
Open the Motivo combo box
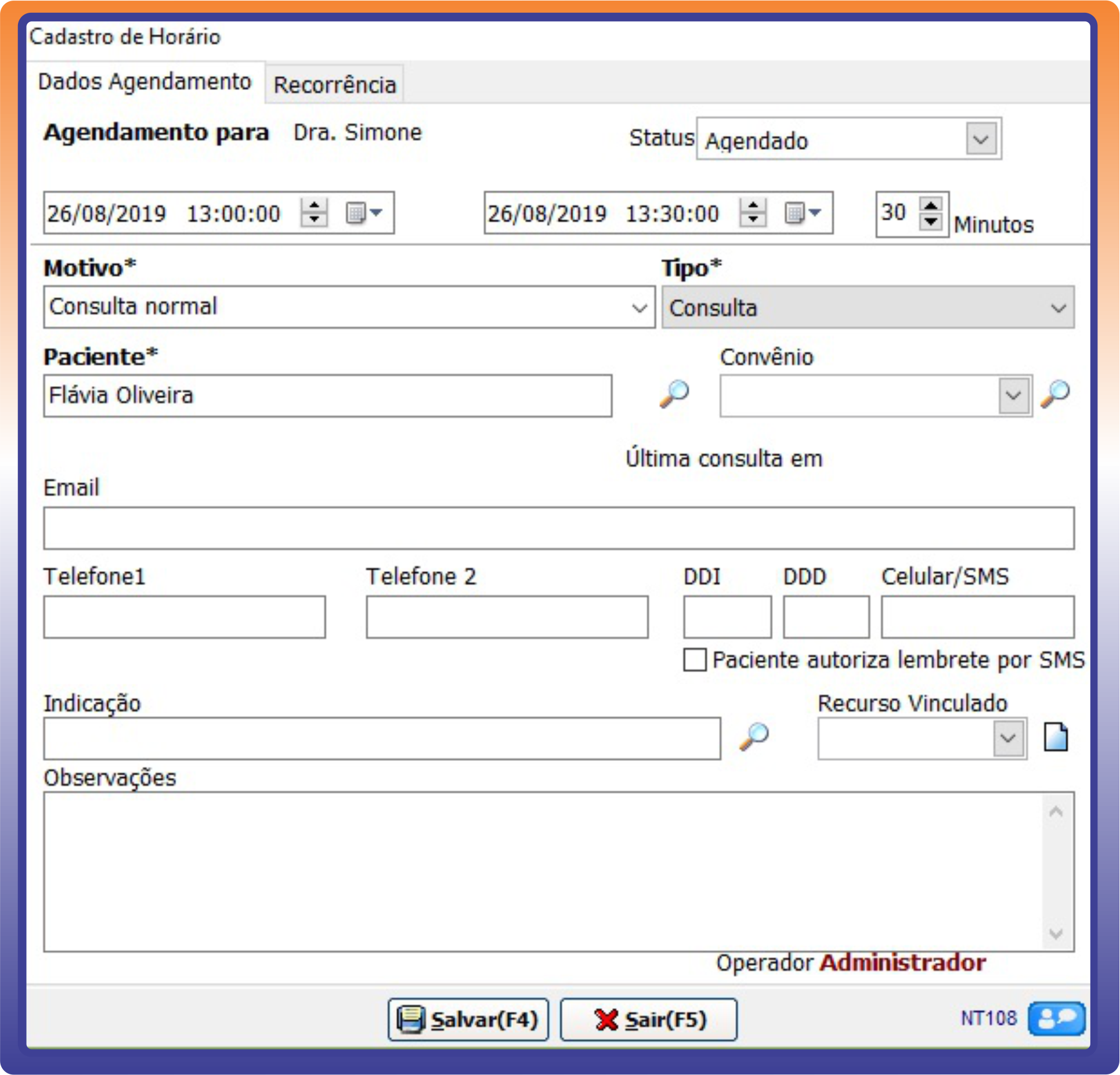click(639, 308)
